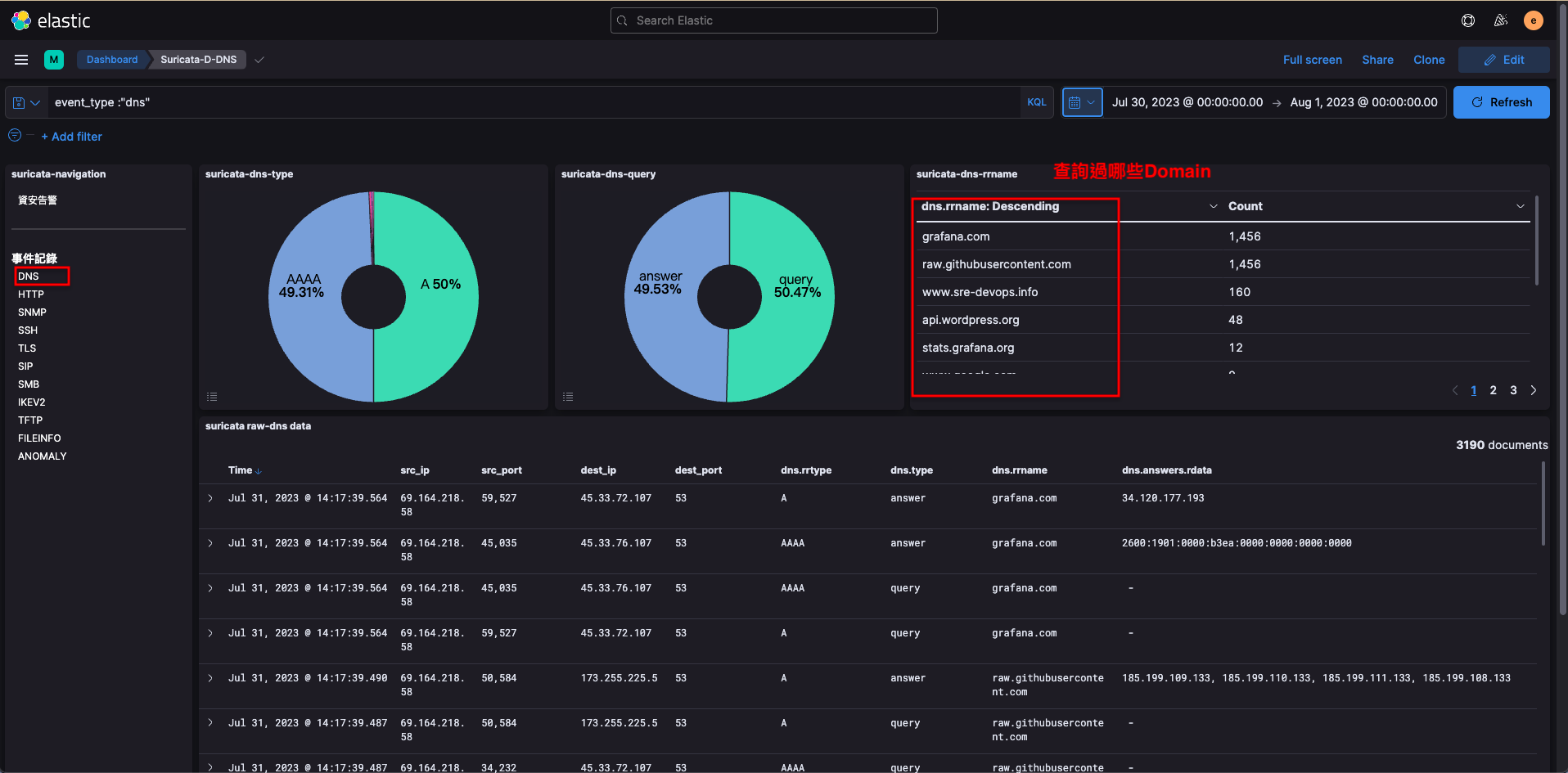Expand the AAAA answer grafana.com row
Screen dimensions: 1568x773
coord(210,543)
